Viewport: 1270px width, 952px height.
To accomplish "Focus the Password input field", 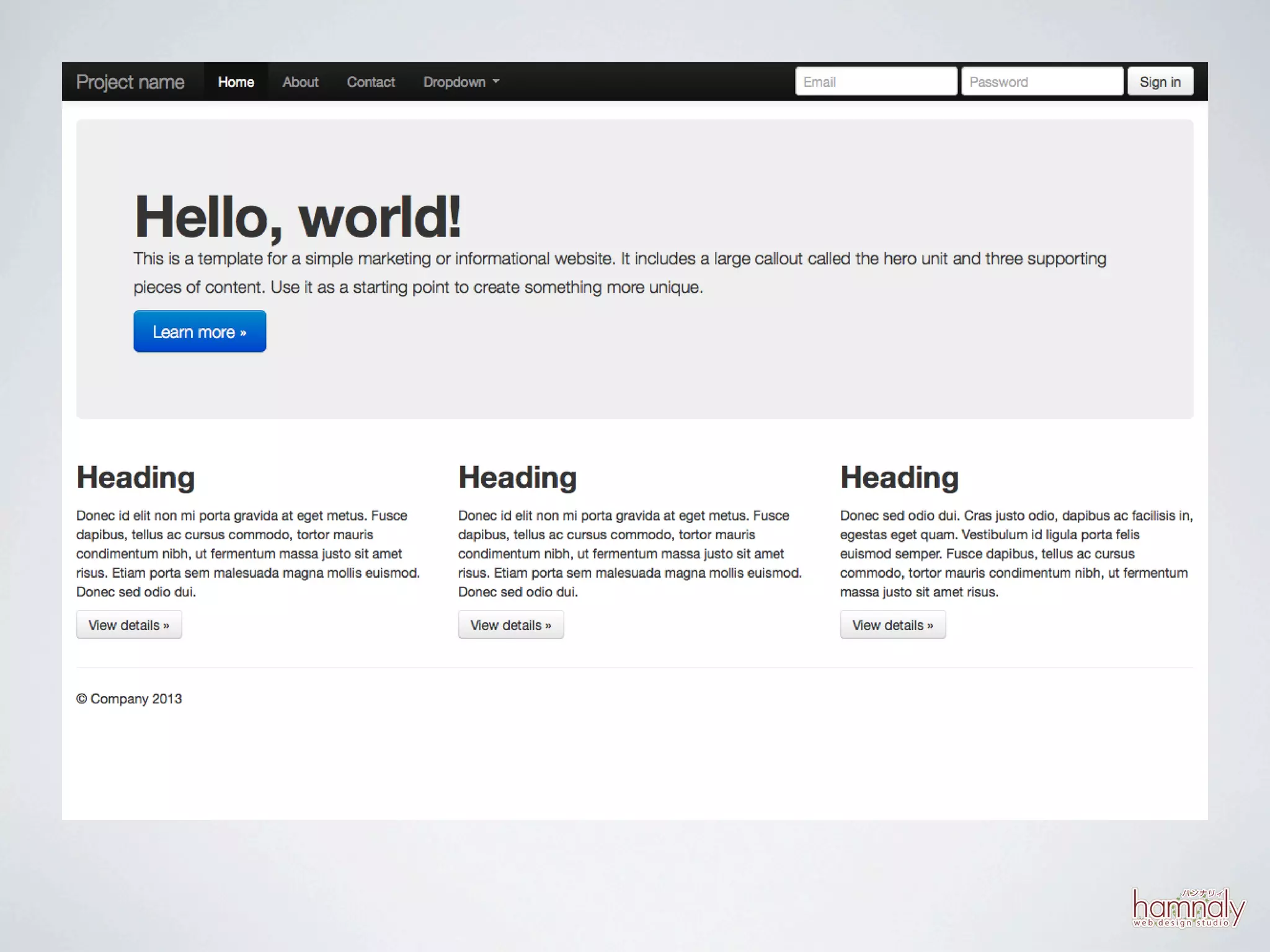I will [x=1042, y=82].
